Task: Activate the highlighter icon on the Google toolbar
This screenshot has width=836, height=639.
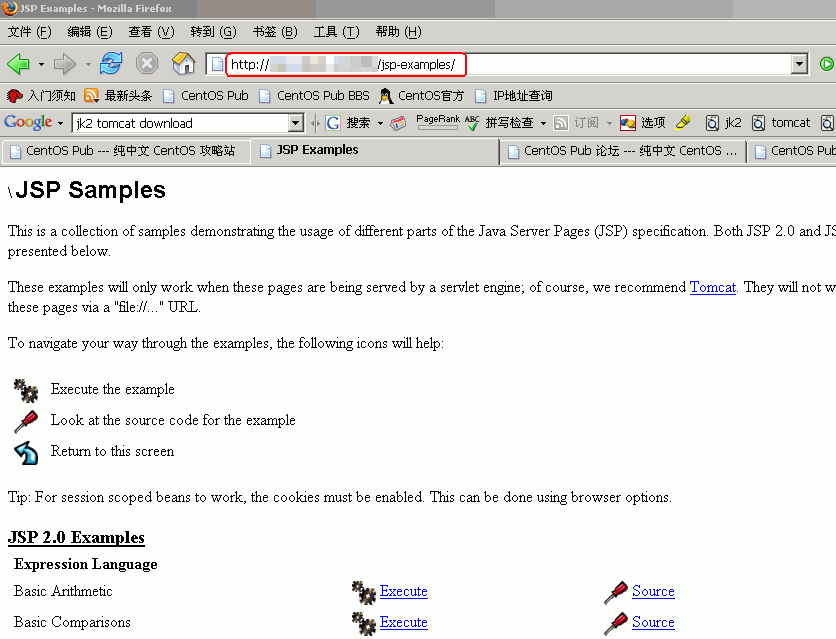Action: point(684,122)
